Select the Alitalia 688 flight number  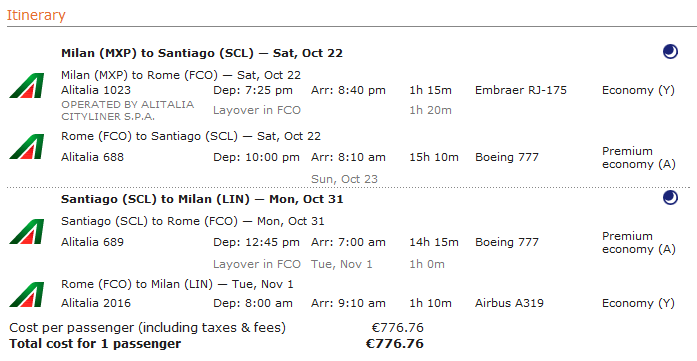pyautogui.click(x=92, y=157)
